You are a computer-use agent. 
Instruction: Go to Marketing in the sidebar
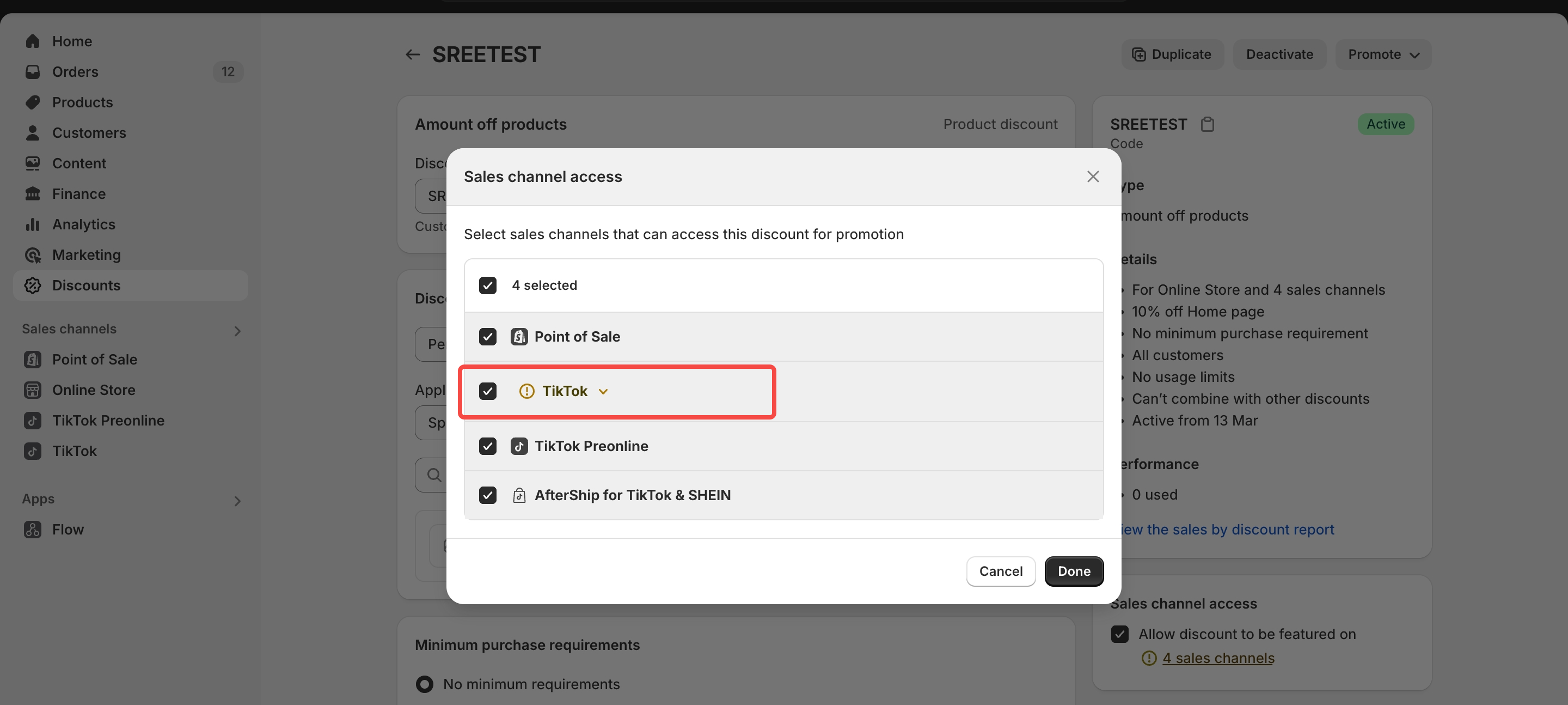pyautogui.click(x=87, y=254)
